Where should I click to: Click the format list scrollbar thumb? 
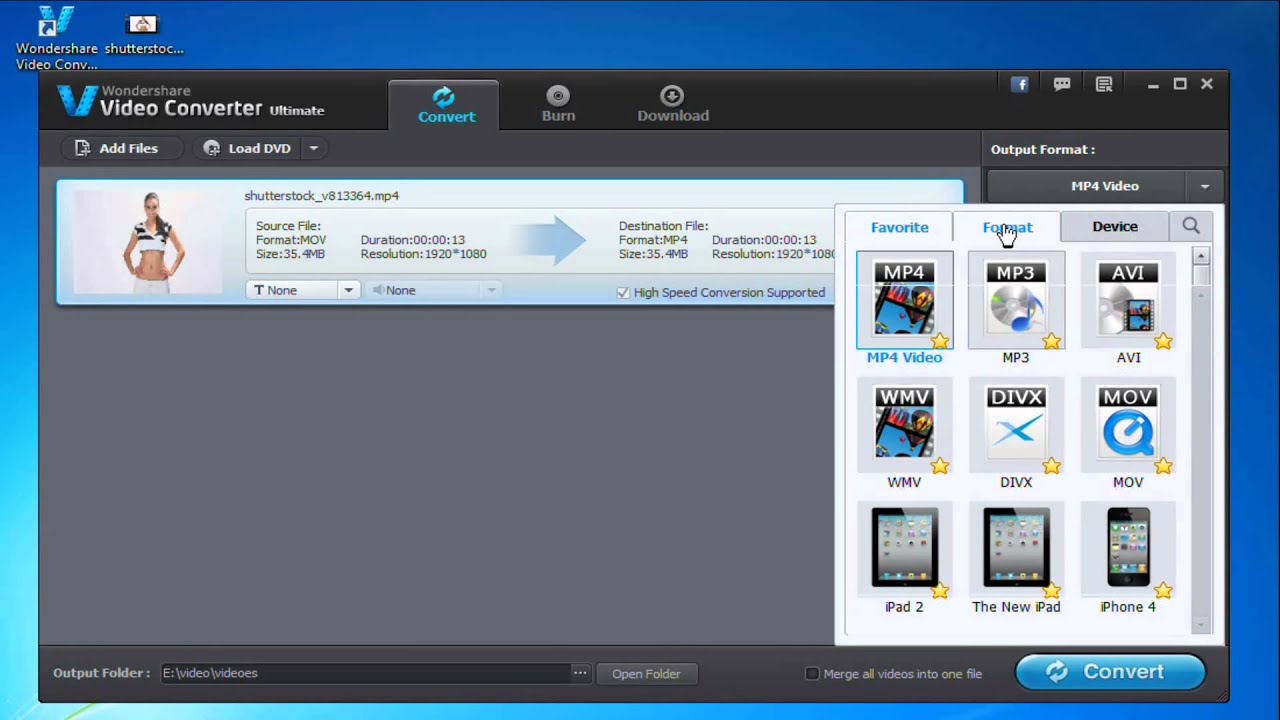pyautogui.click(x=1201, y=275)
